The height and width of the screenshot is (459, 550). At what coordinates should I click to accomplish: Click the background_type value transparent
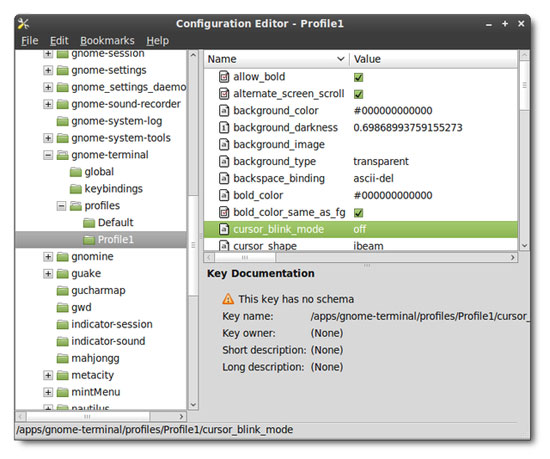(x=381, y=161)
